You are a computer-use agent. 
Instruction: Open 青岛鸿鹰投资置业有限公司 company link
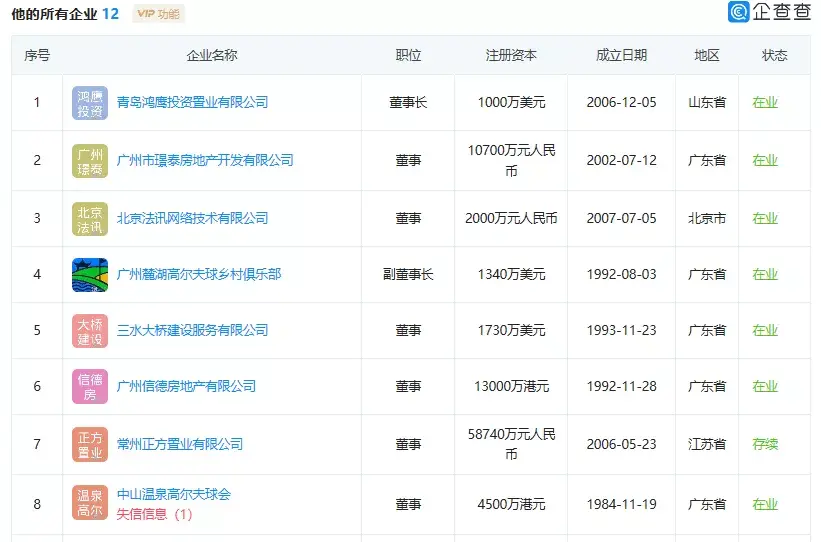click(x=192, y=102)
